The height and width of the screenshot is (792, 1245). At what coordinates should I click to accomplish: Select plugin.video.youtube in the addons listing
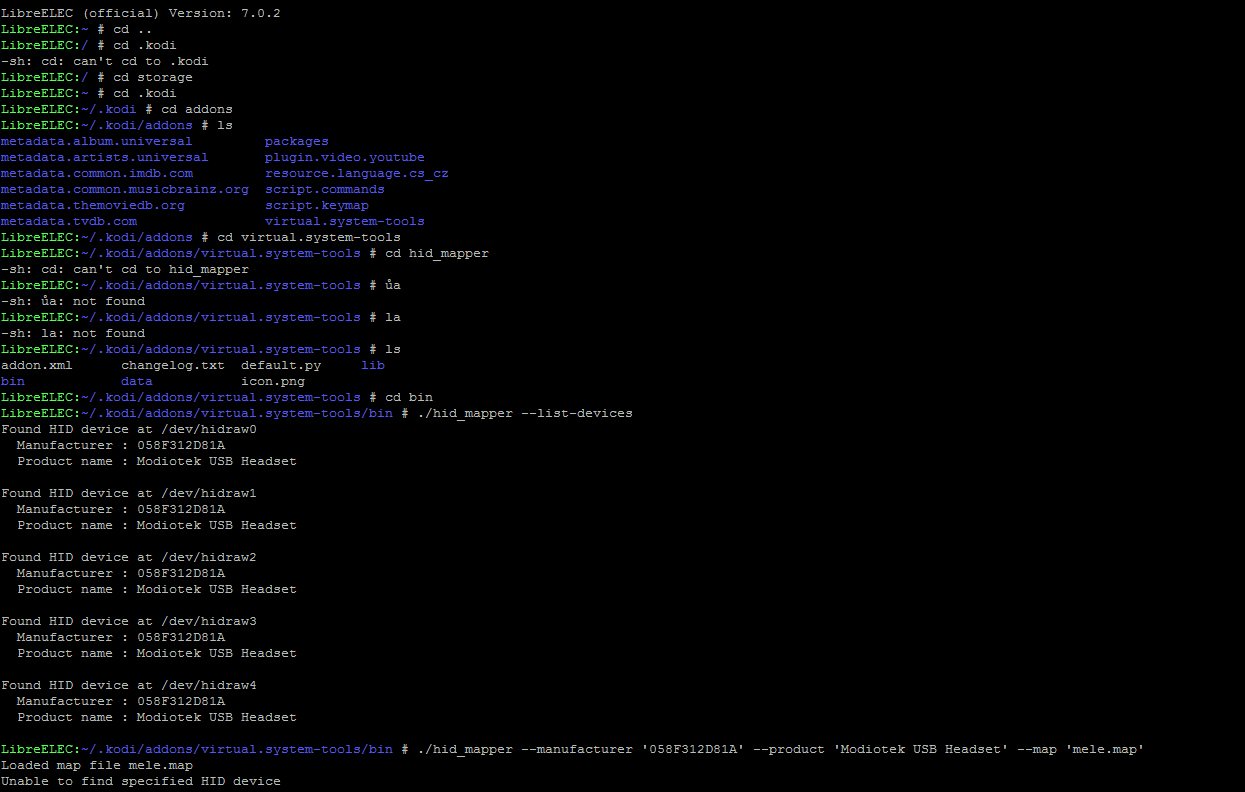[344, 157]
